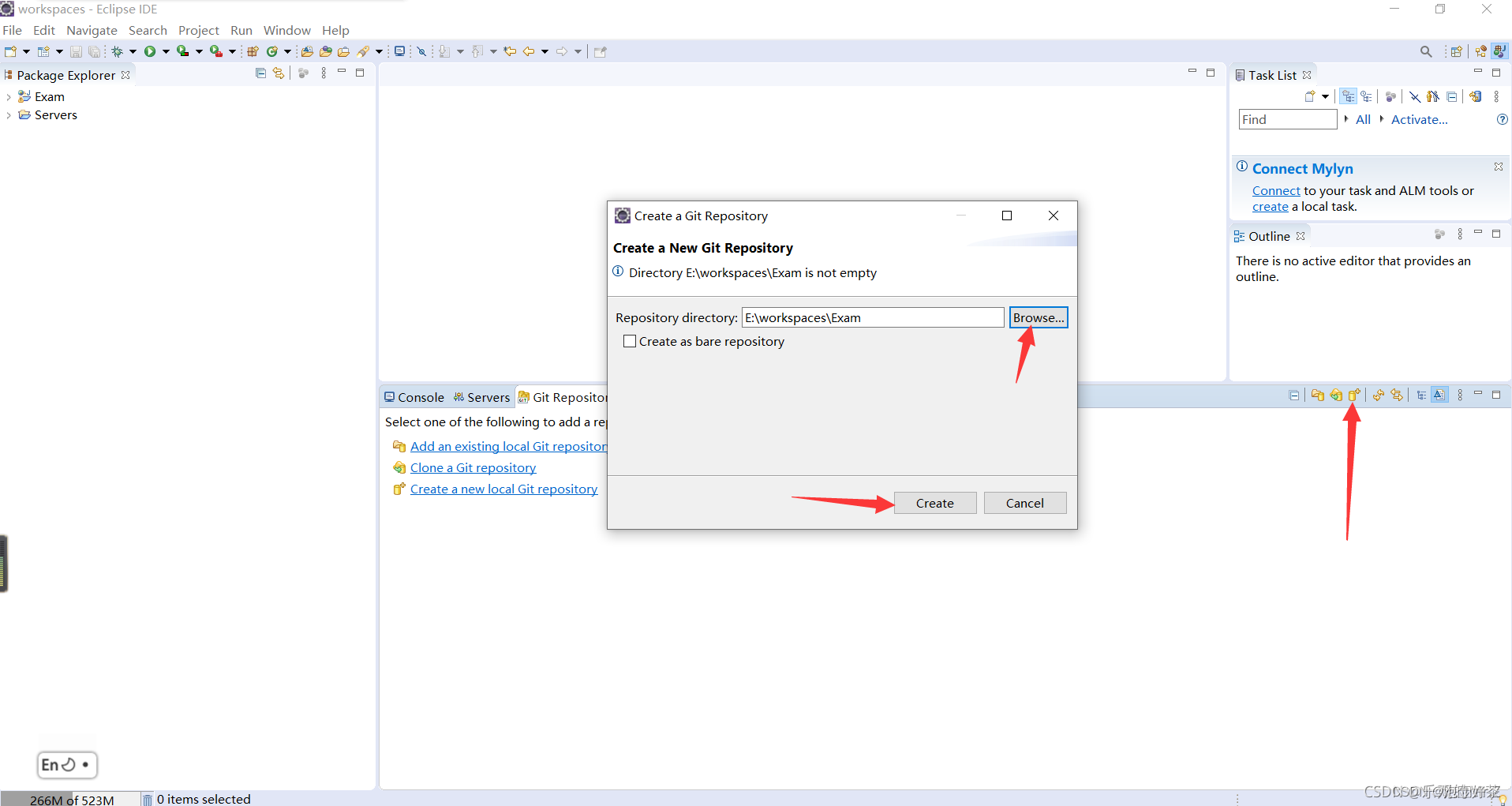This screenshot has width=1512, height=806.
Task: Click Last Edit Location toolbar icon
Action: pyautogui.click(x=510, y=51)
